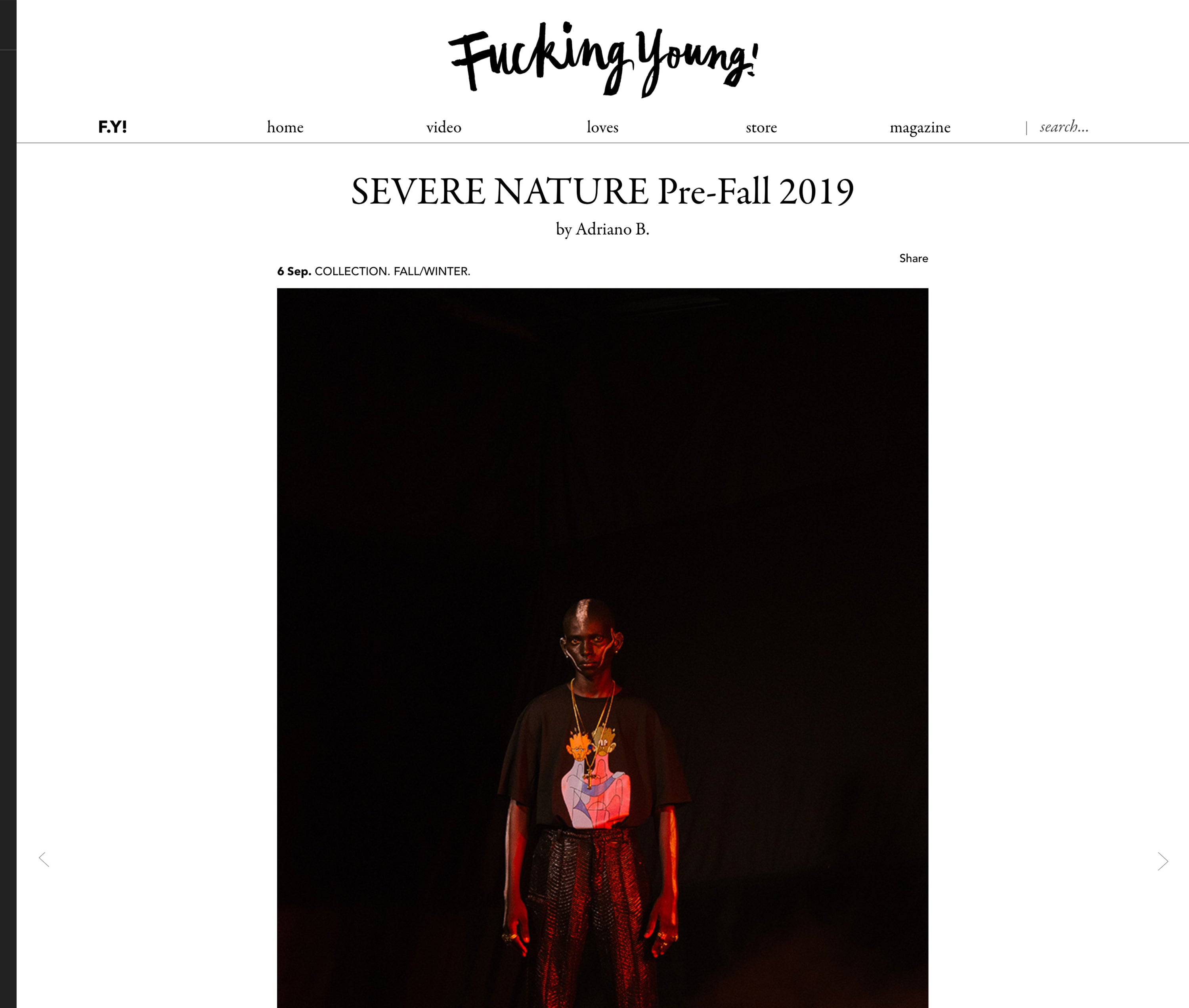Select the loves menu item
The image size is (1189, 1008).
(602, 127)
